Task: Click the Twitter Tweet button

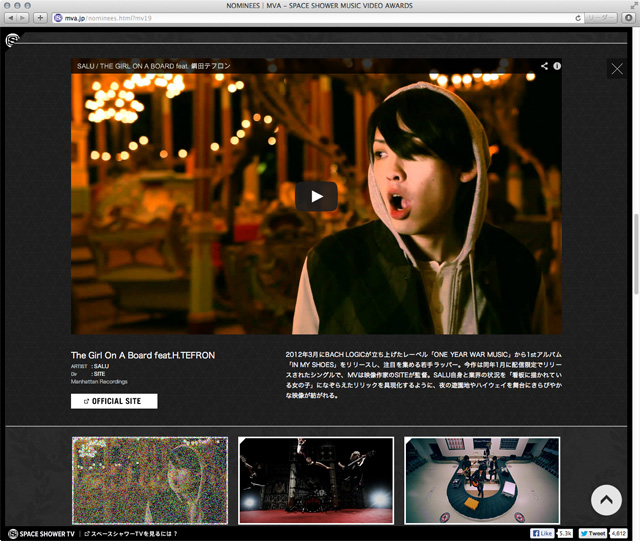Action: [594, 534]
